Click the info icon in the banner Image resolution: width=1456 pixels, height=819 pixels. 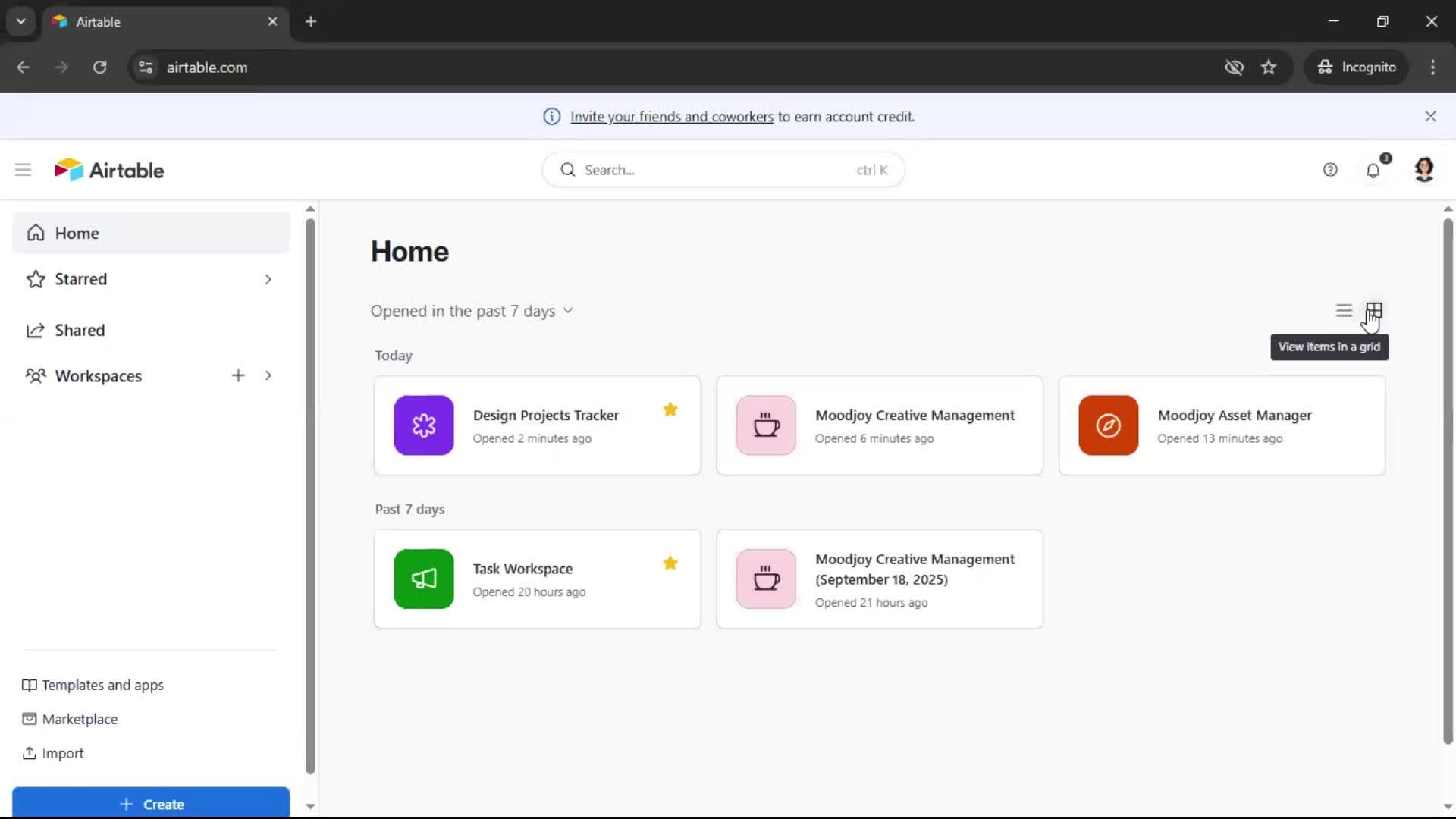tap(551, 116)
